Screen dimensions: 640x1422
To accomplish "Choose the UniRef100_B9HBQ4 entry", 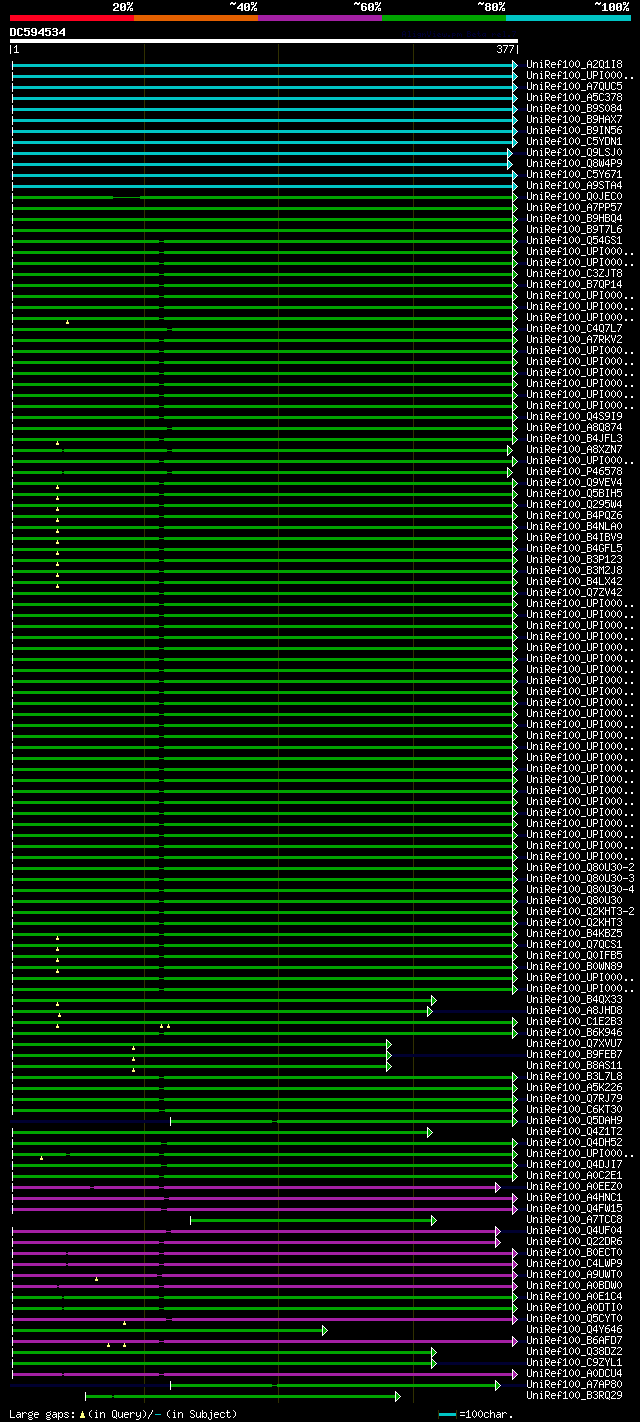I will [574, 218].
